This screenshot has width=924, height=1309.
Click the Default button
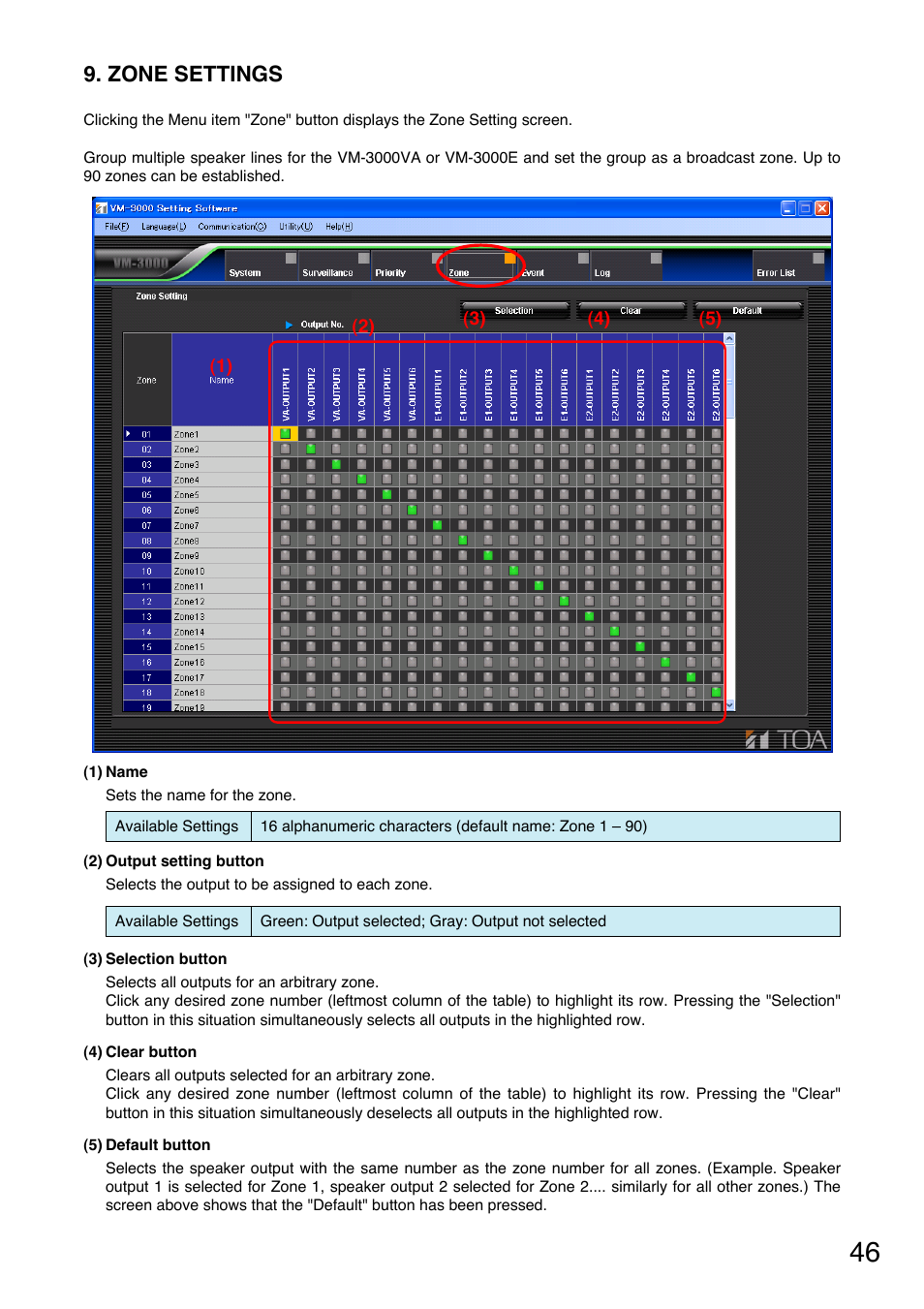click(x=747, y=311)
